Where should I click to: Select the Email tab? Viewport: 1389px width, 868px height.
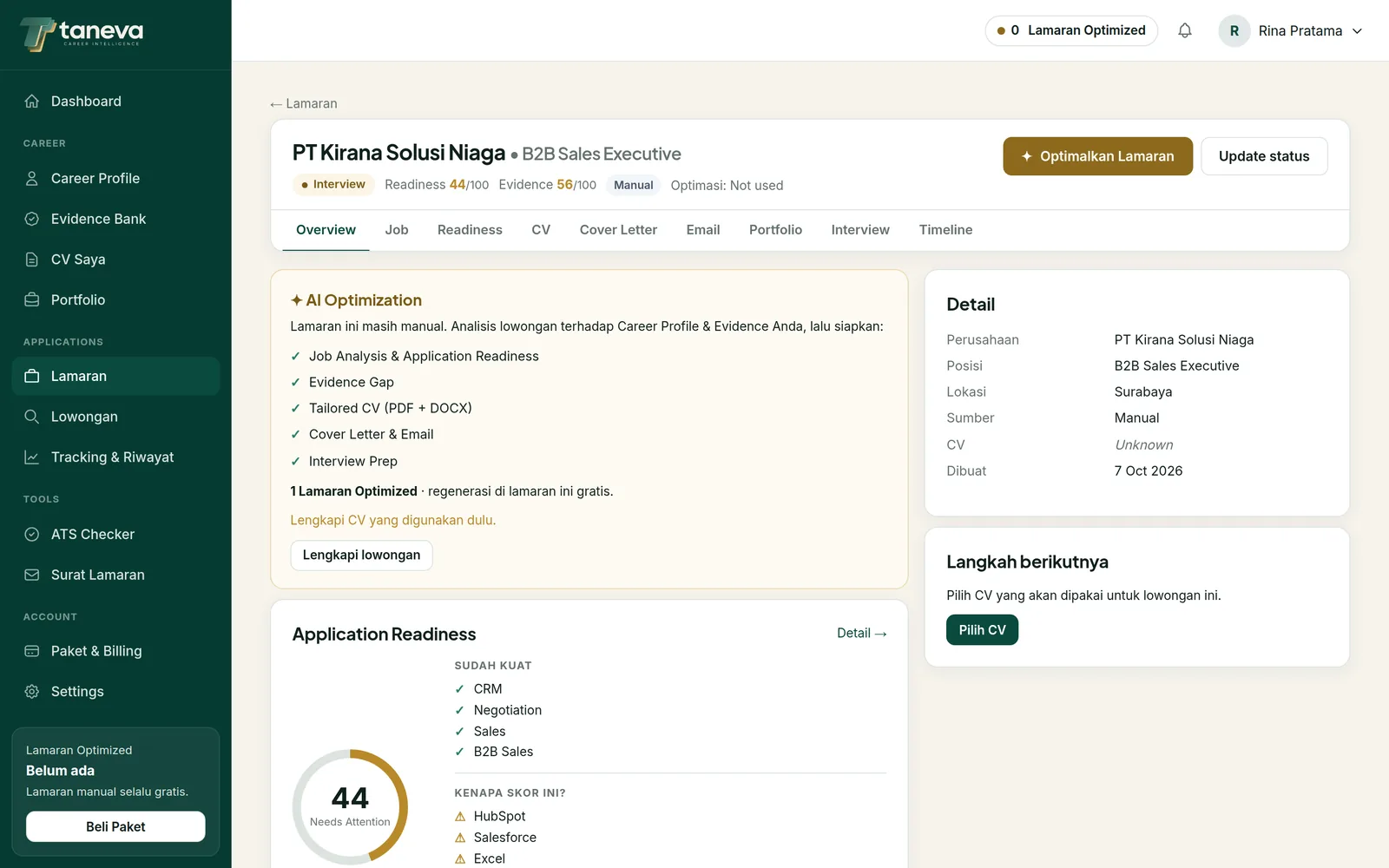pos(703,230)
